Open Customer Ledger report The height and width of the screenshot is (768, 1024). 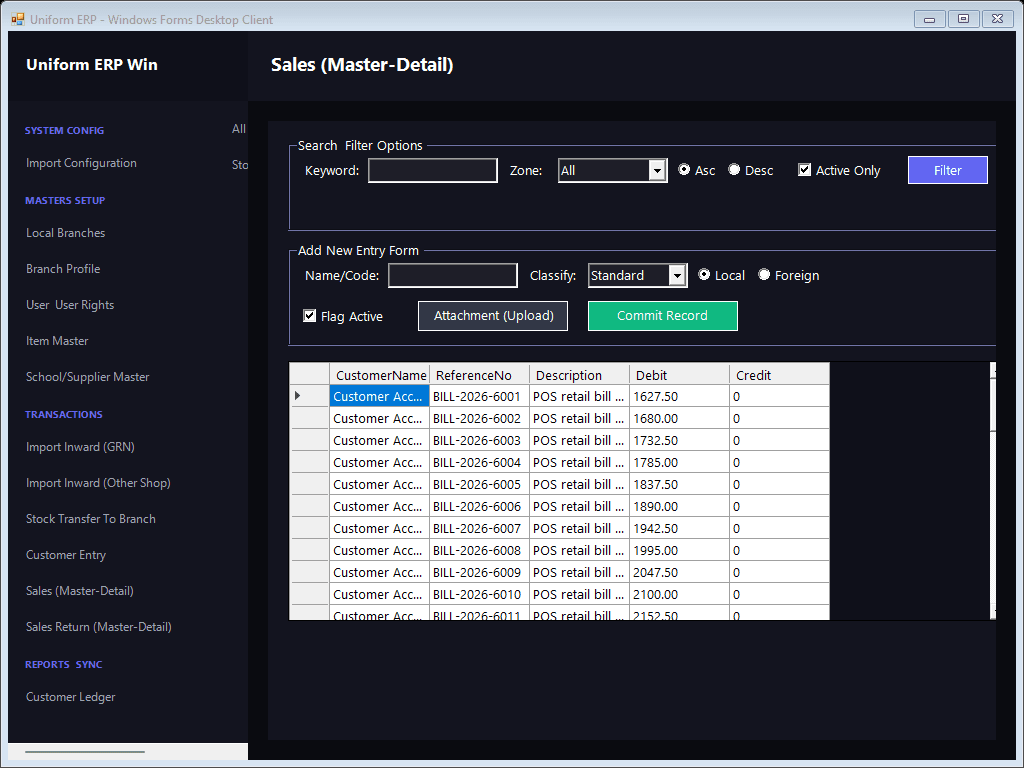pyautogui.click(x=71, y=697)
